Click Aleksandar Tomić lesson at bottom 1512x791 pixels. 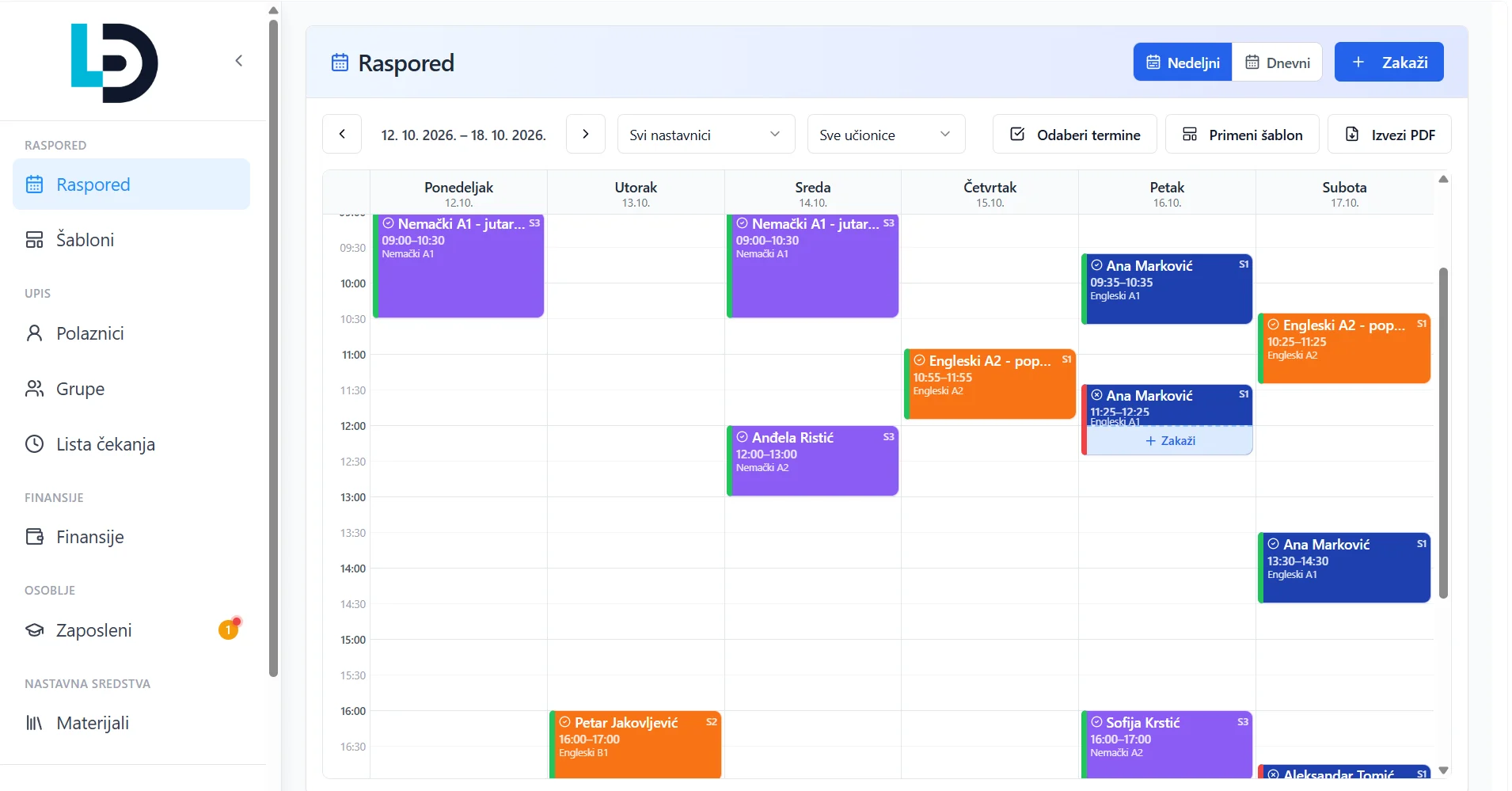[x=1344, y=772]
